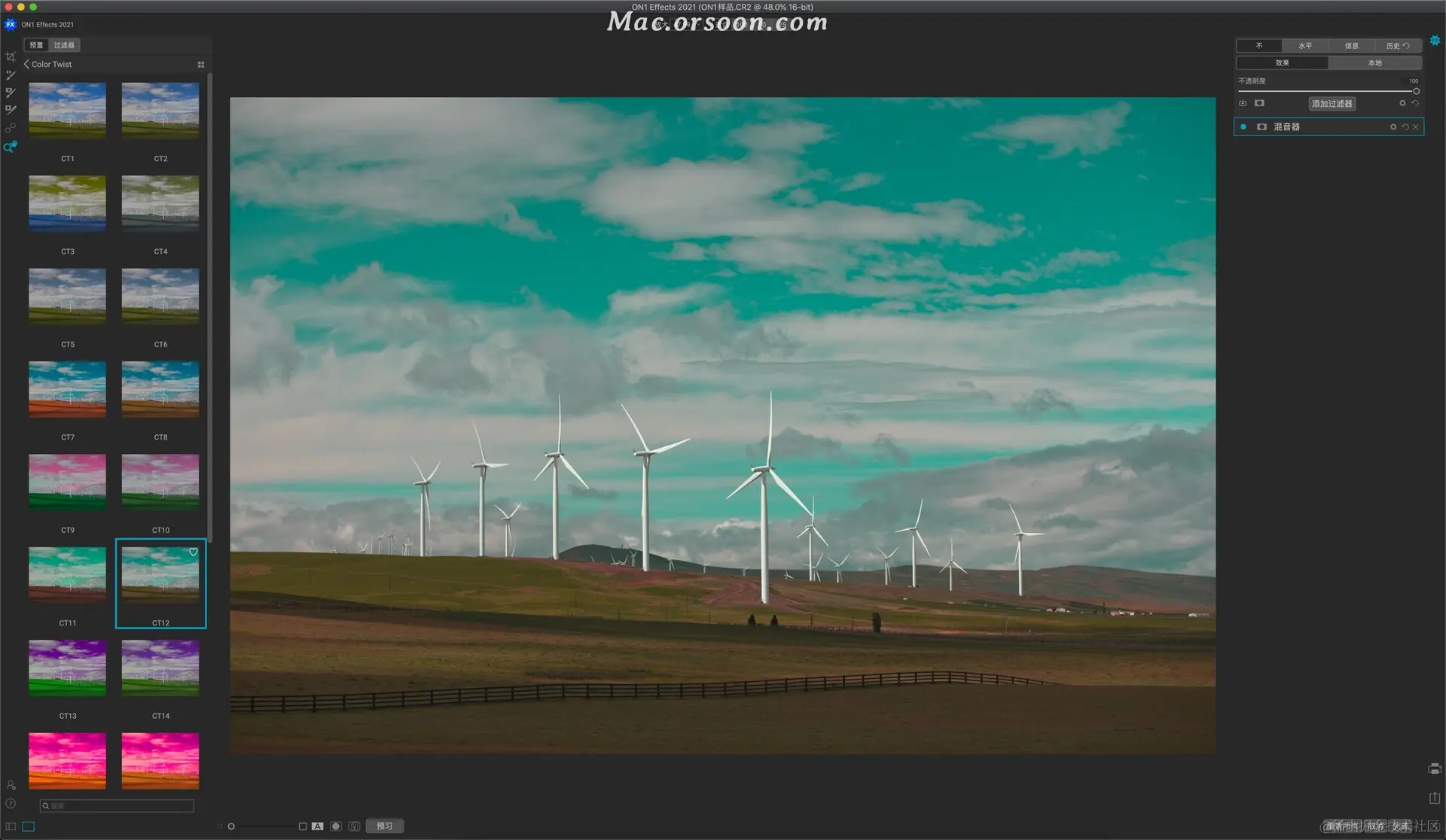The width and height of the screenshot is (1446, 840).
Task: Reset the 混音器 filter settings
Action: click(1405, 127)
